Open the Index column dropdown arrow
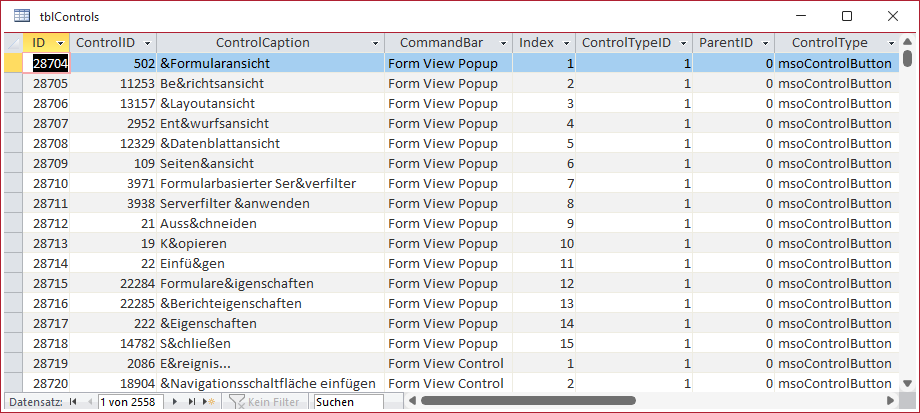 pyautogui.click(x=566, y=43)
